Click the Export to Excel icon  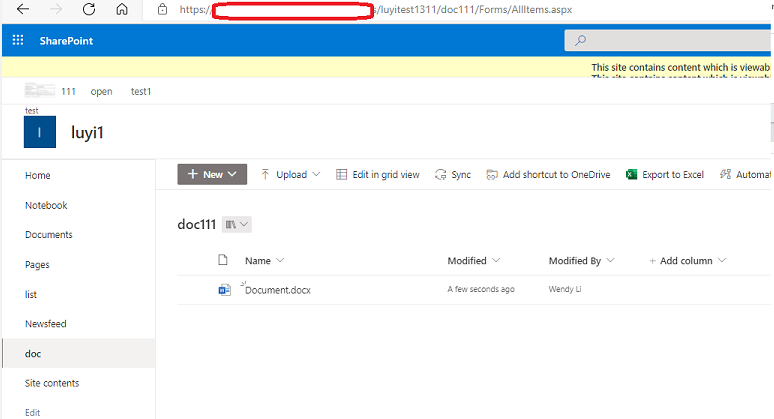pyautogui.click(x=631, y=174)
